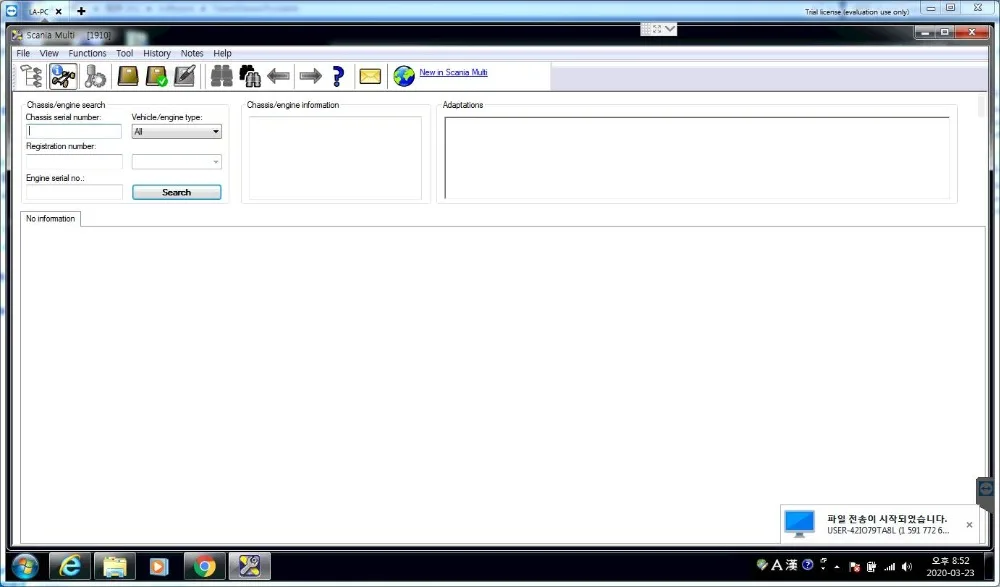Click the Adaptations text area
This screenshot has height=587, width=1000.
point(696,158)
